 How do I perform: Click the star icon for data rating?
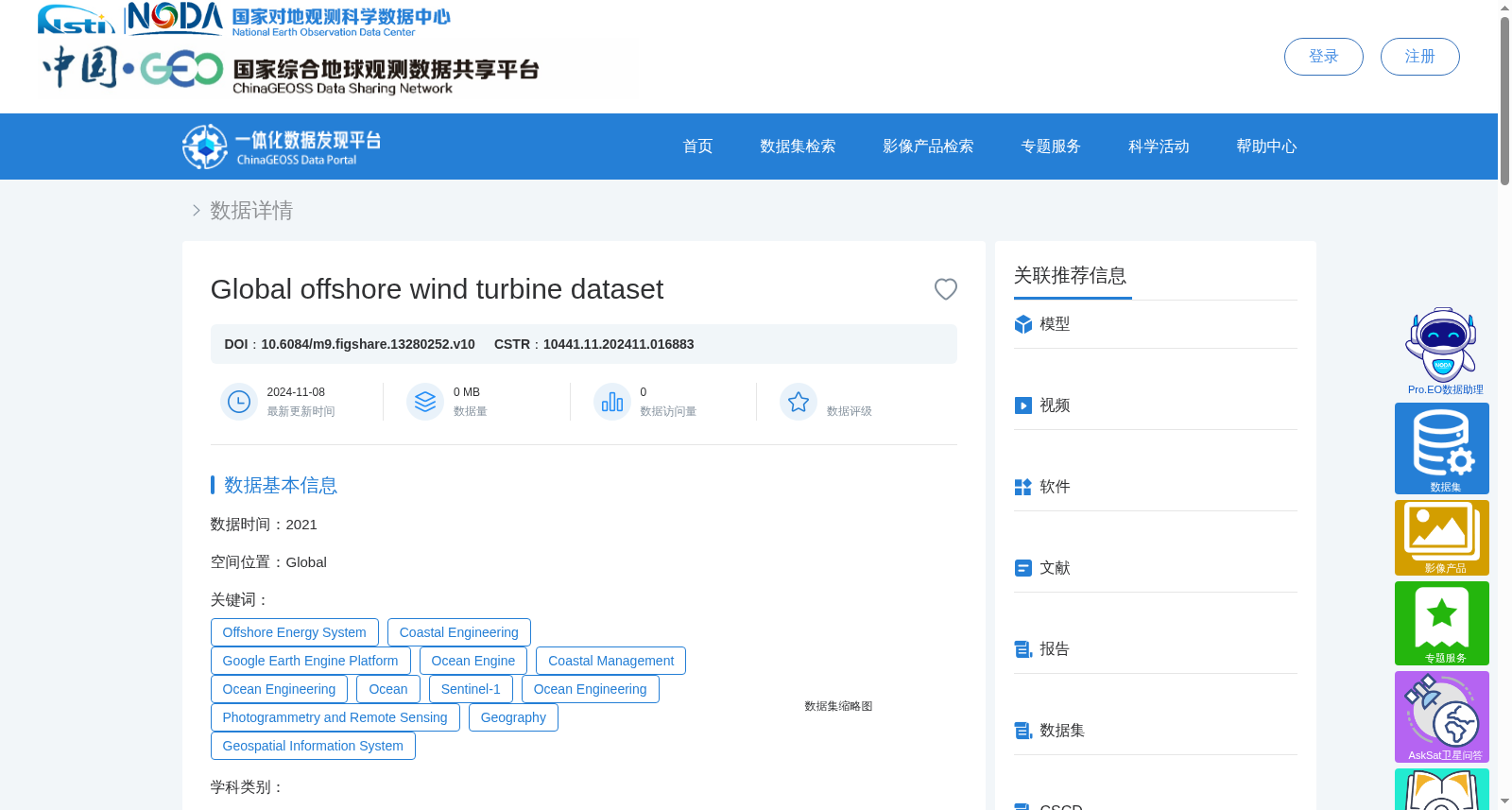pos(799,402)
